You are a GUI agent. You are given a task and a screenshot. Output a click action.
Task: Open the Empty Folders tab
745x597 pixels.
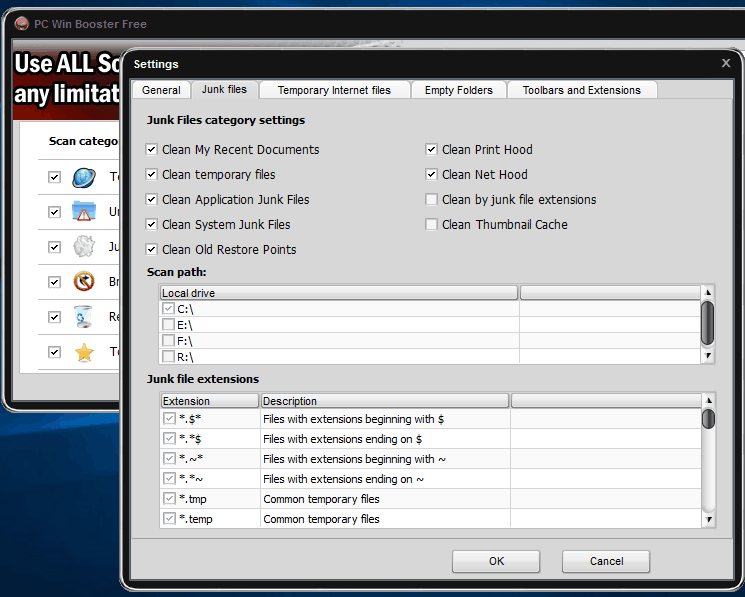pyautogui.click(x=458, y=90)
